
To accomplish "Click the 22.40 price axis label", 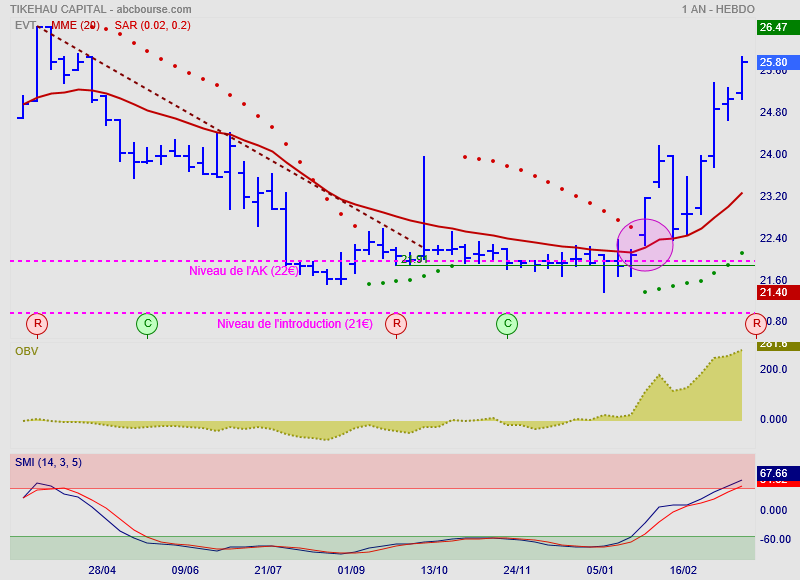I will click(x=773, y=238).
